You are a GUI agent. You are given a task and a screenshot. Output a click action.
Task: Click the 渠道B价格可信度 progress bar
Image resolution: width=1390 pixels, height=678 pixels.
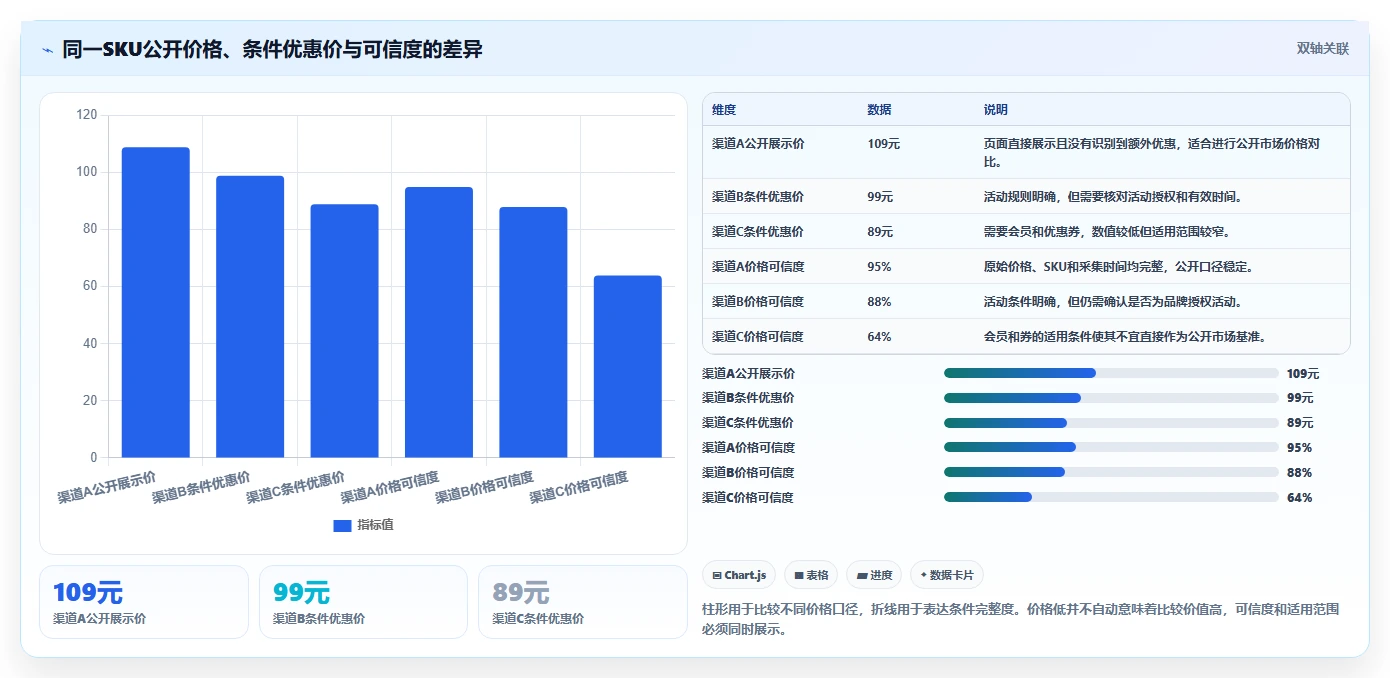pyautogui.click(x=1111, y=472)
